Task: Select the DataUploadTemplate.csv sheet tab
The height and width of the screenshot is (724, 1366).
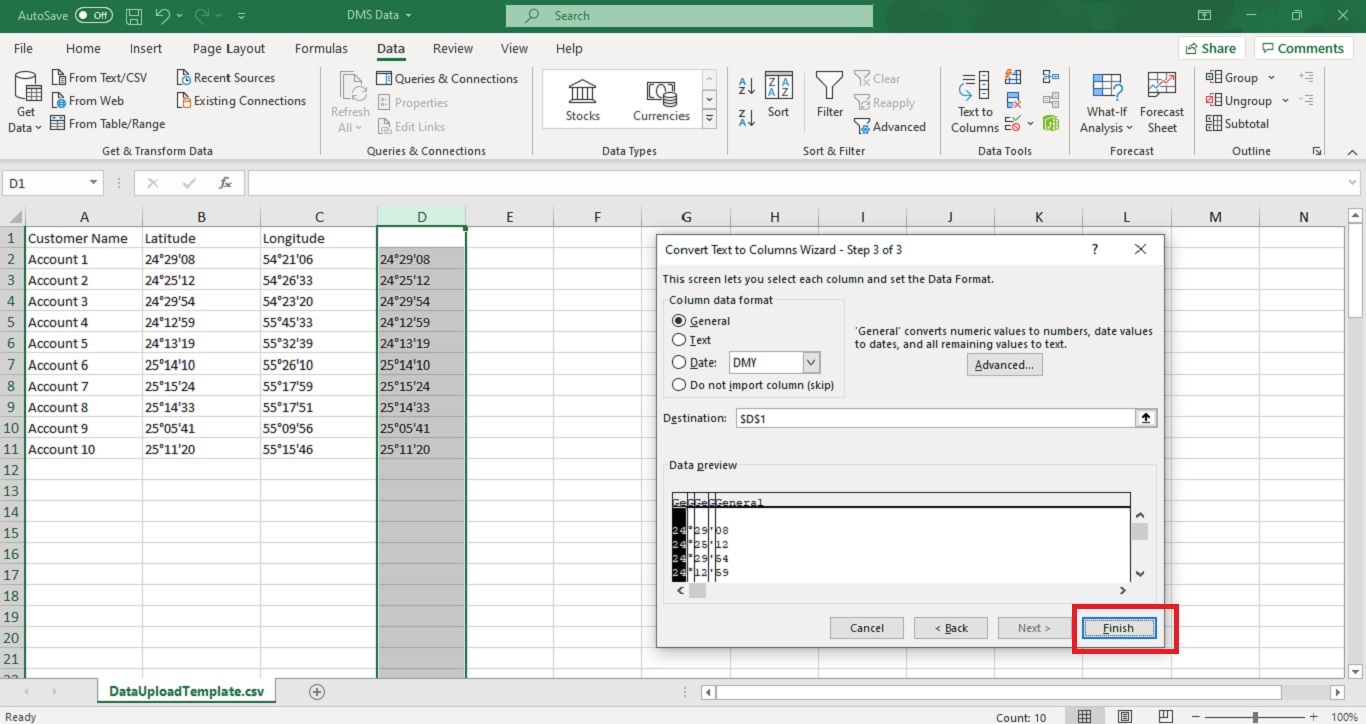Action: coord(186,690)
